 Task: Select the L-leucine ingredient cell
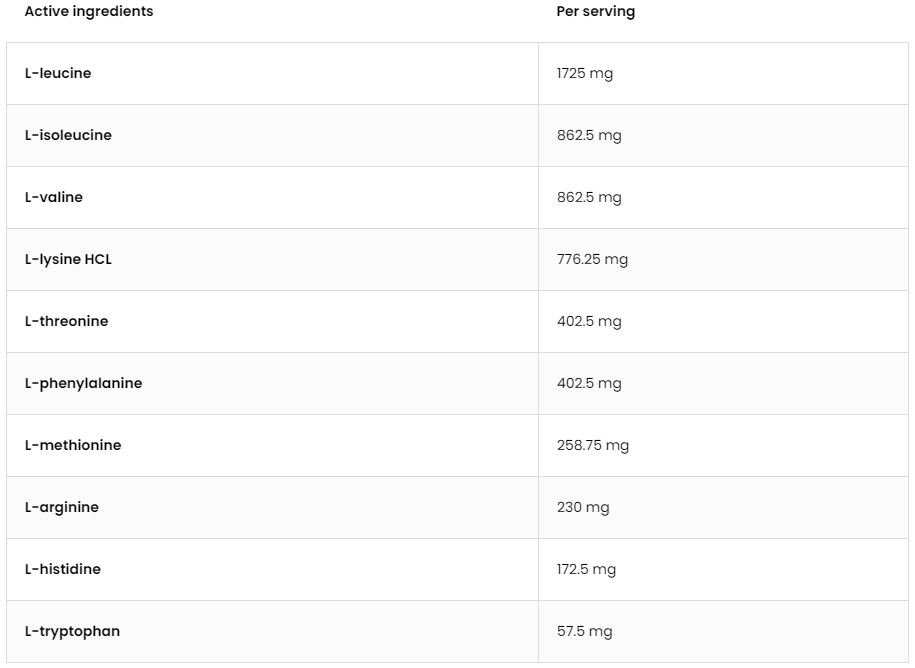pyautogui.click(x=58, y=73)
